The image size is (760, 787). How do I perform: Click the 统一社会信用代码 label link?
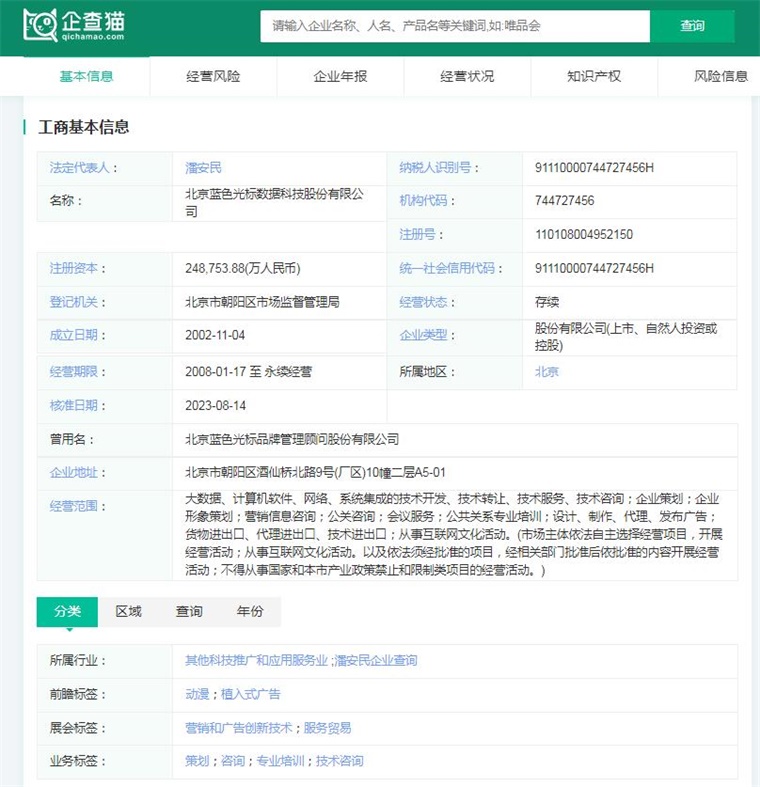[447, 269]
